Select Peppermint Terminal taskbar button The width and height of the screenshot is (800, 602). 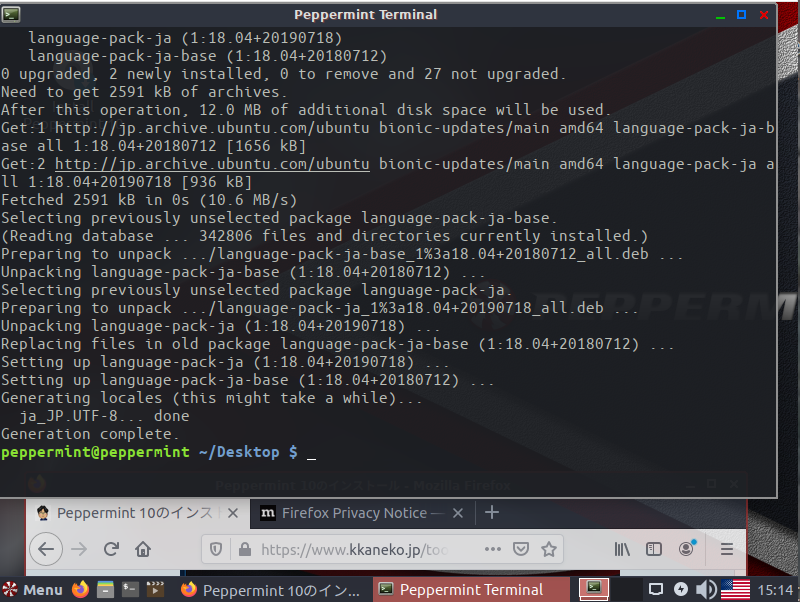pyautogui.click(x=471, y=590)
